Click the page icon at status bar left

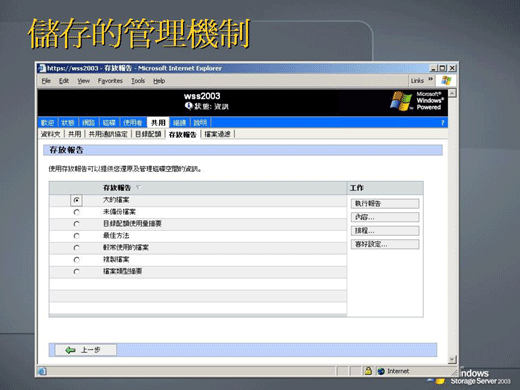(42, 371)
